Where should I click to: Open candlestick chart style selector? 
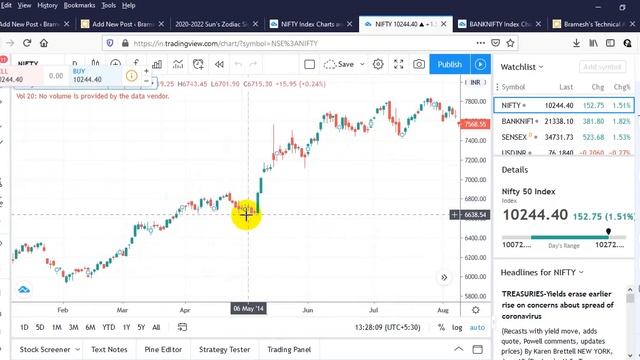pyautogui.click(x=95, y=63)
